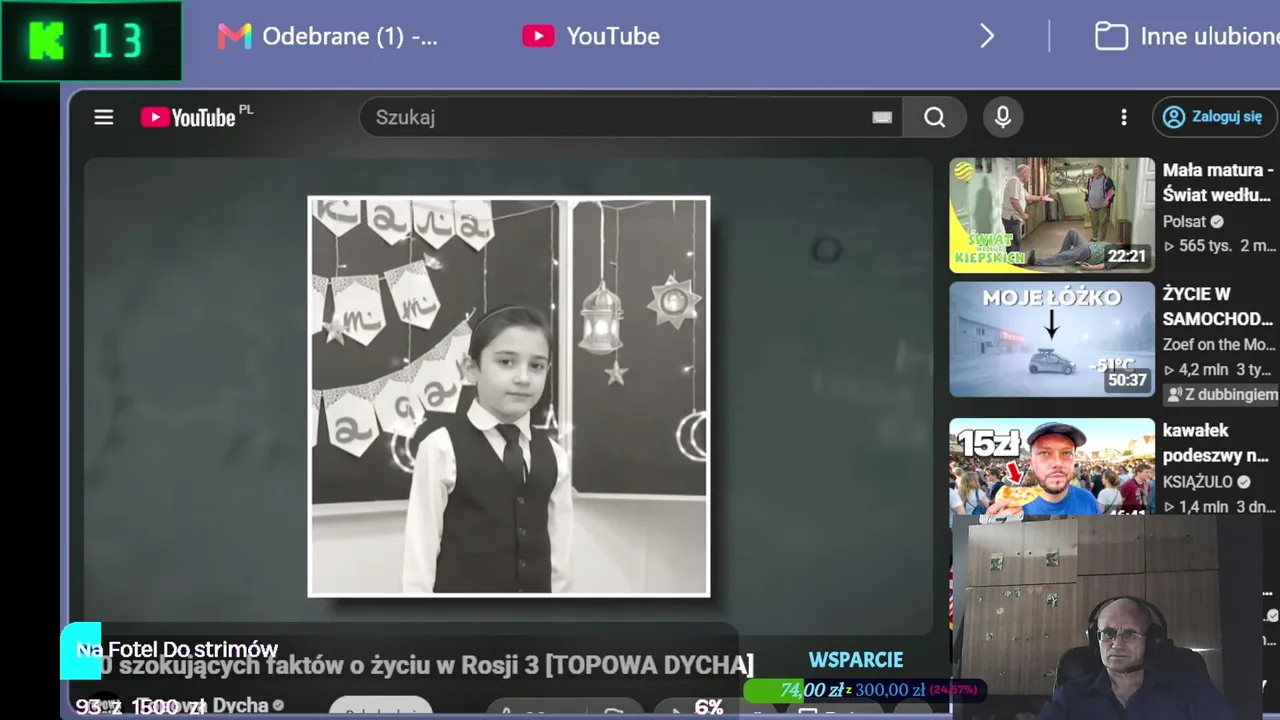Open the Świat według Kiepskich video thumbnail
The width and height of the screenshot is (1280, 720).
[1052, 214]
